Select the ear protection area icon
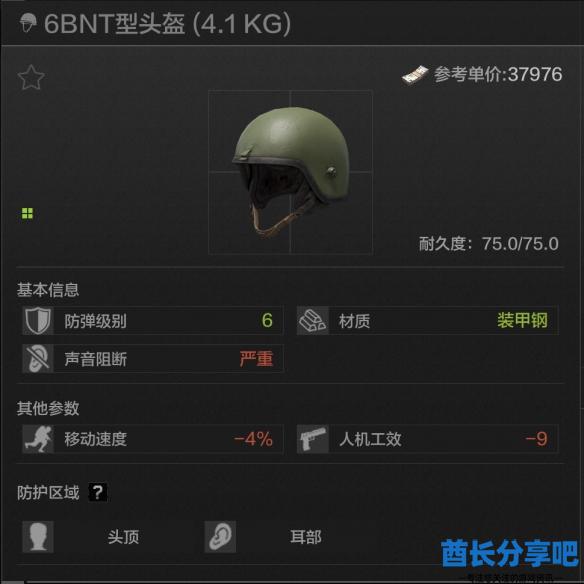This screenshot has width=584, height=584. click(220, 537)
